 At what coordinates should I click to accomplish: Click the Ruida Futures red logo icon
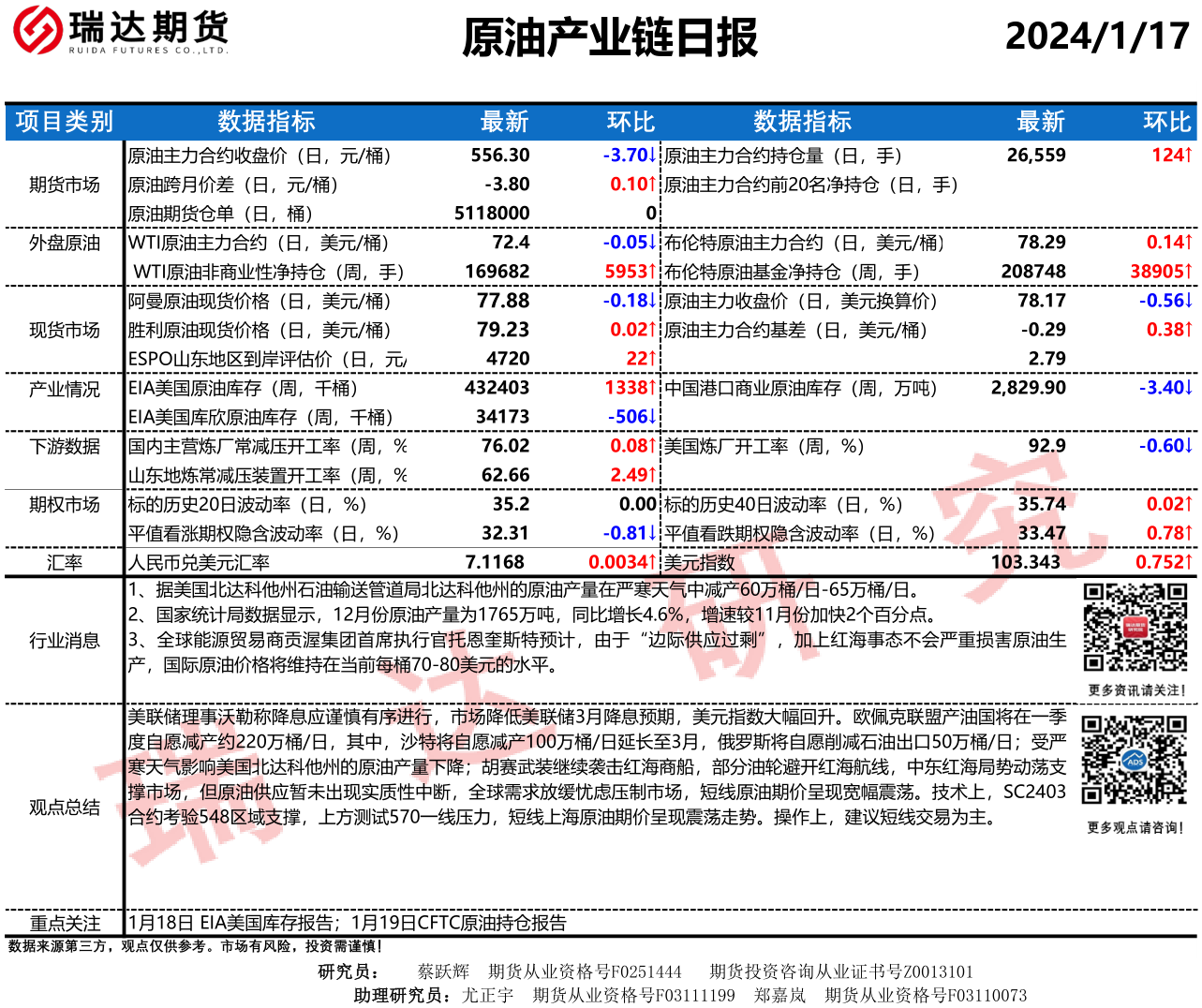point(37,30)
